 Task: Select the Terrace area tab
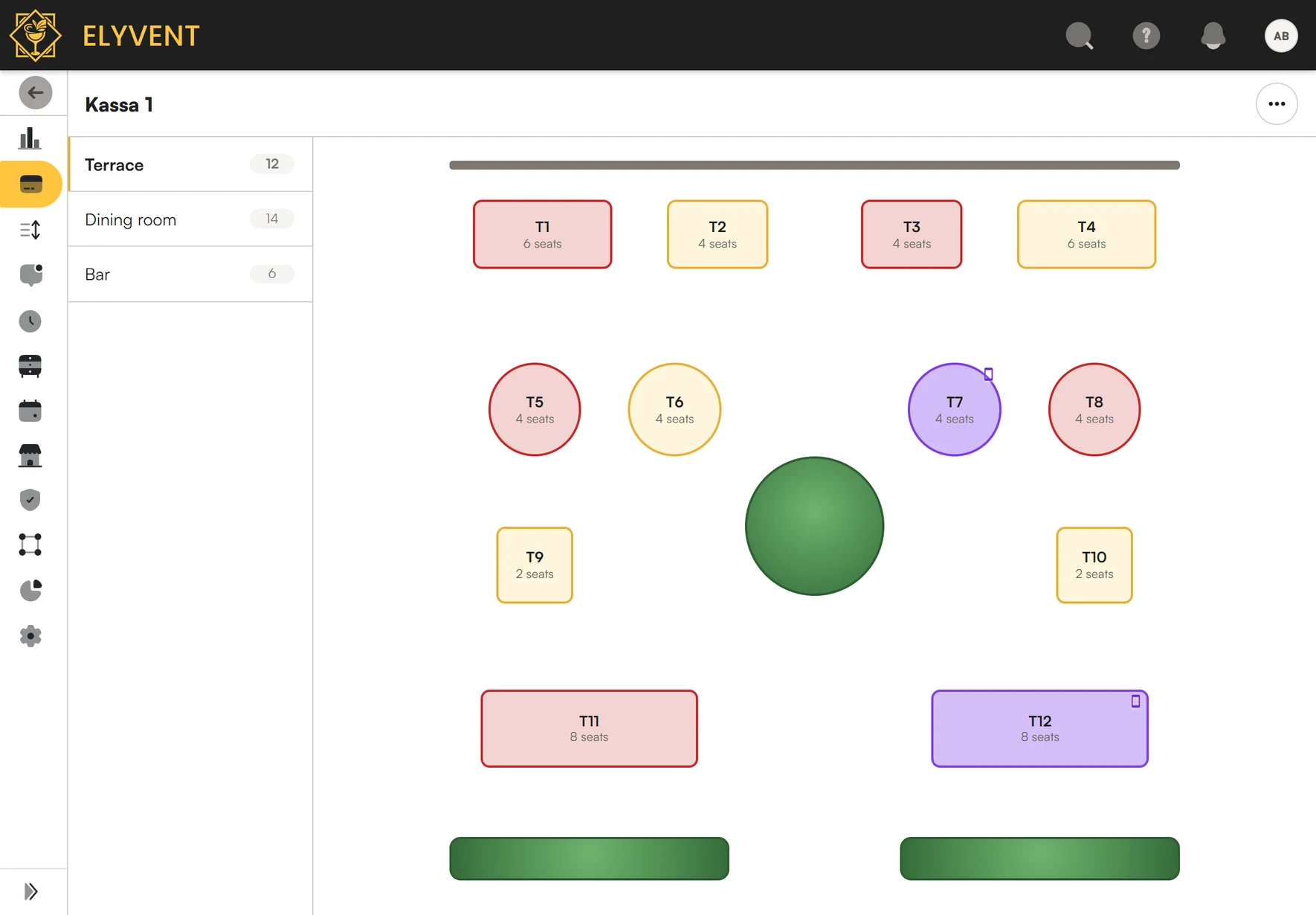(x=190, y=164)
